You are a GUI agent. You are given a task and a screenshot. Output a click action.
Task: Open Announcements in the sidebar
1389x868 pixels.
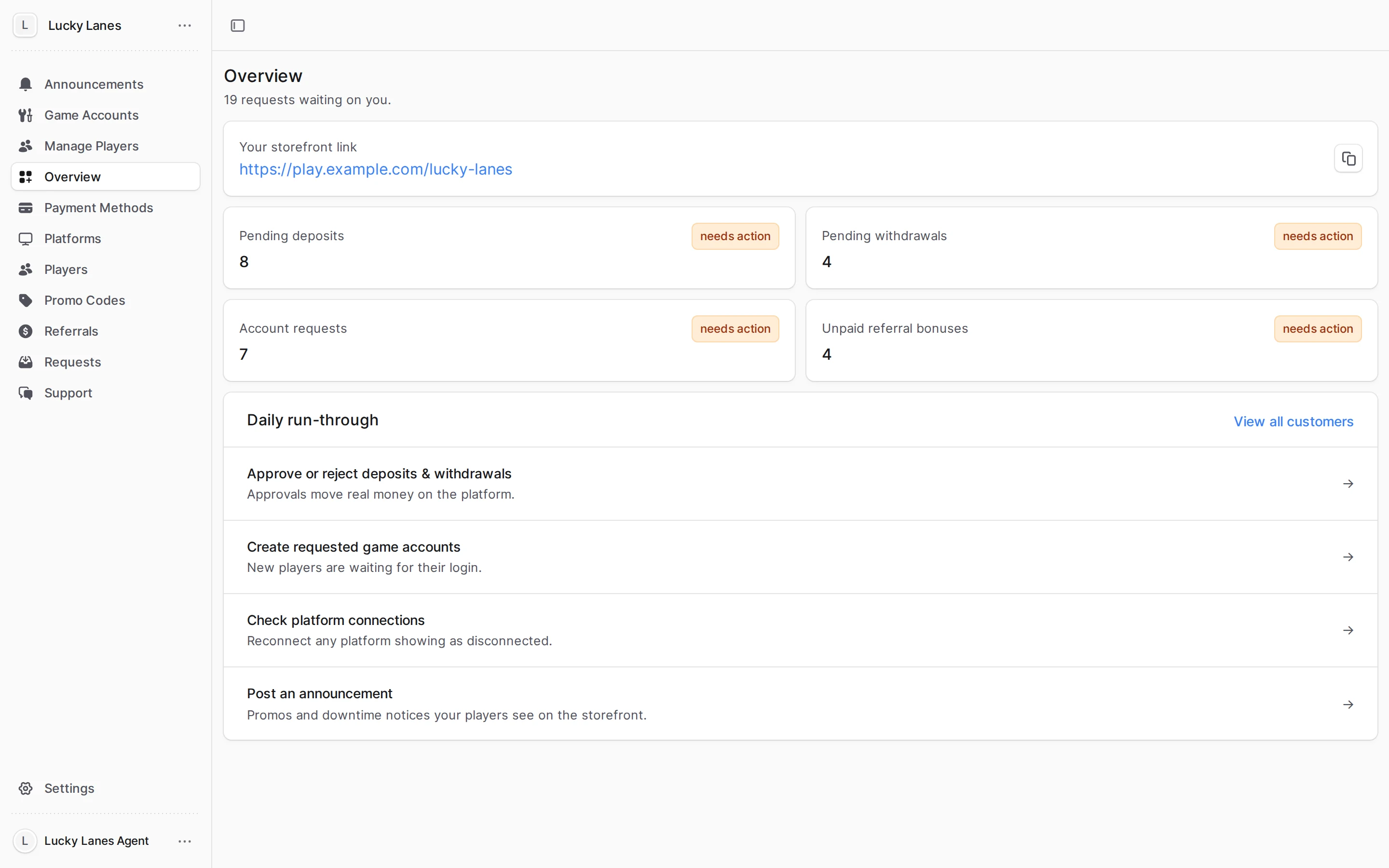coord(106,84)
